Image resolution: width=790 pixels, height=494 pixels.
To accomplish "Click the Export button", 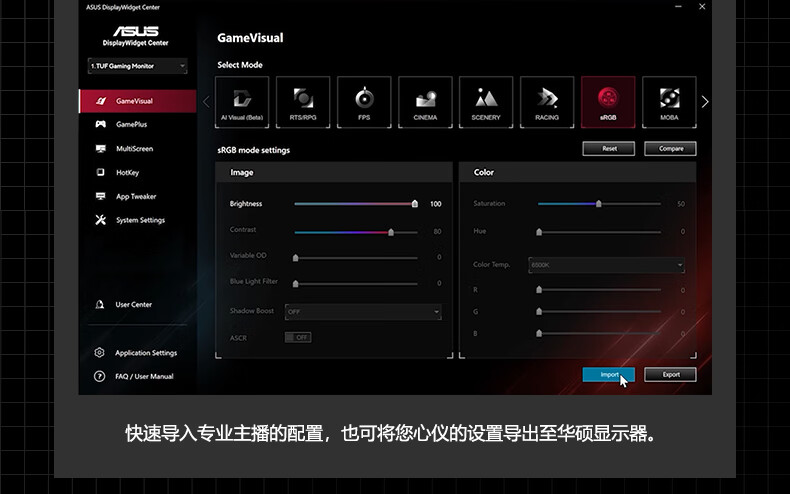I will (670, 375).
